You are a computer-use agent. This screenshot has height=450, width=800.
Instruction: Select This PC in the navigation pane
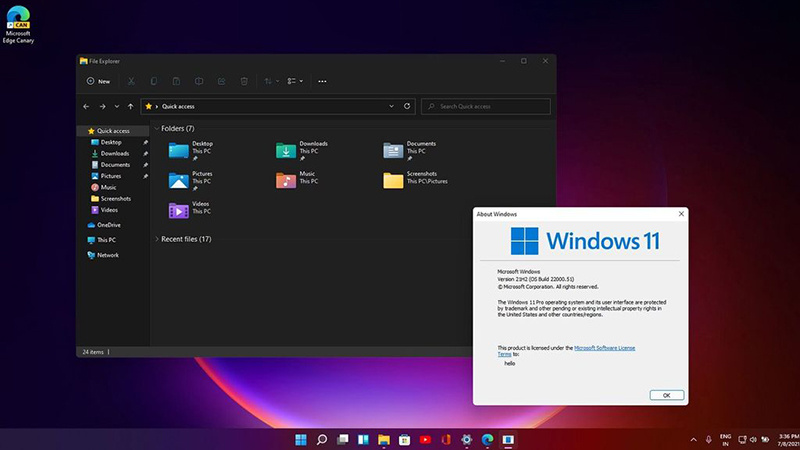pos(106,240)
